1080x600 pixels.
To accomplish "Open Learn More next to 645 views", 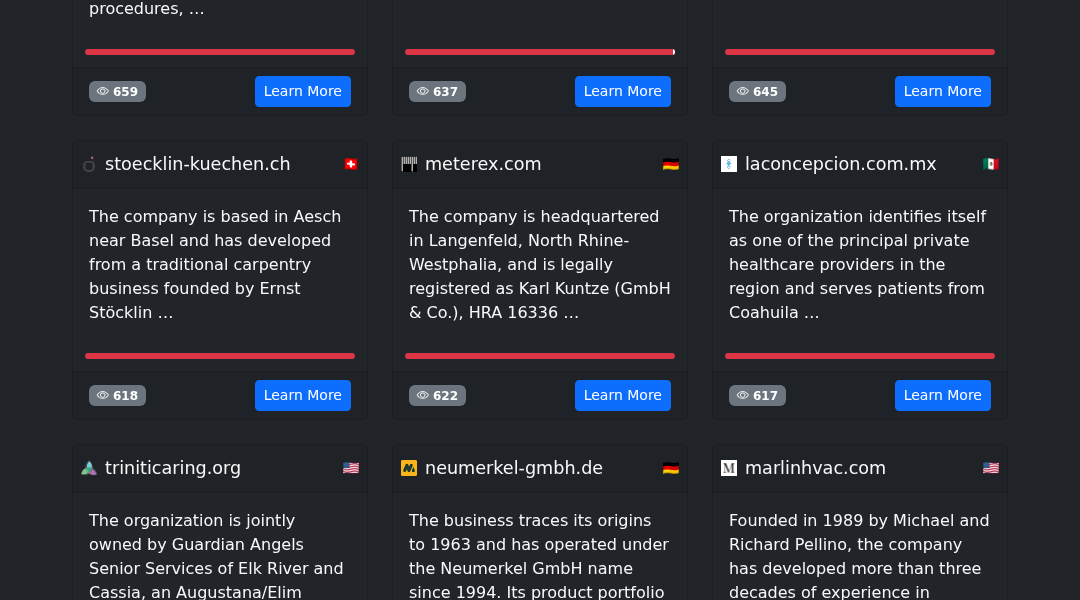I will (x=942, y=92).
